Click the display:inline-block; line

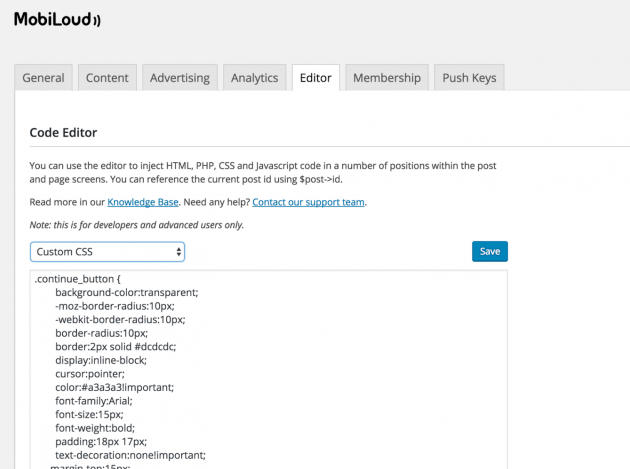tap(101, 360)
